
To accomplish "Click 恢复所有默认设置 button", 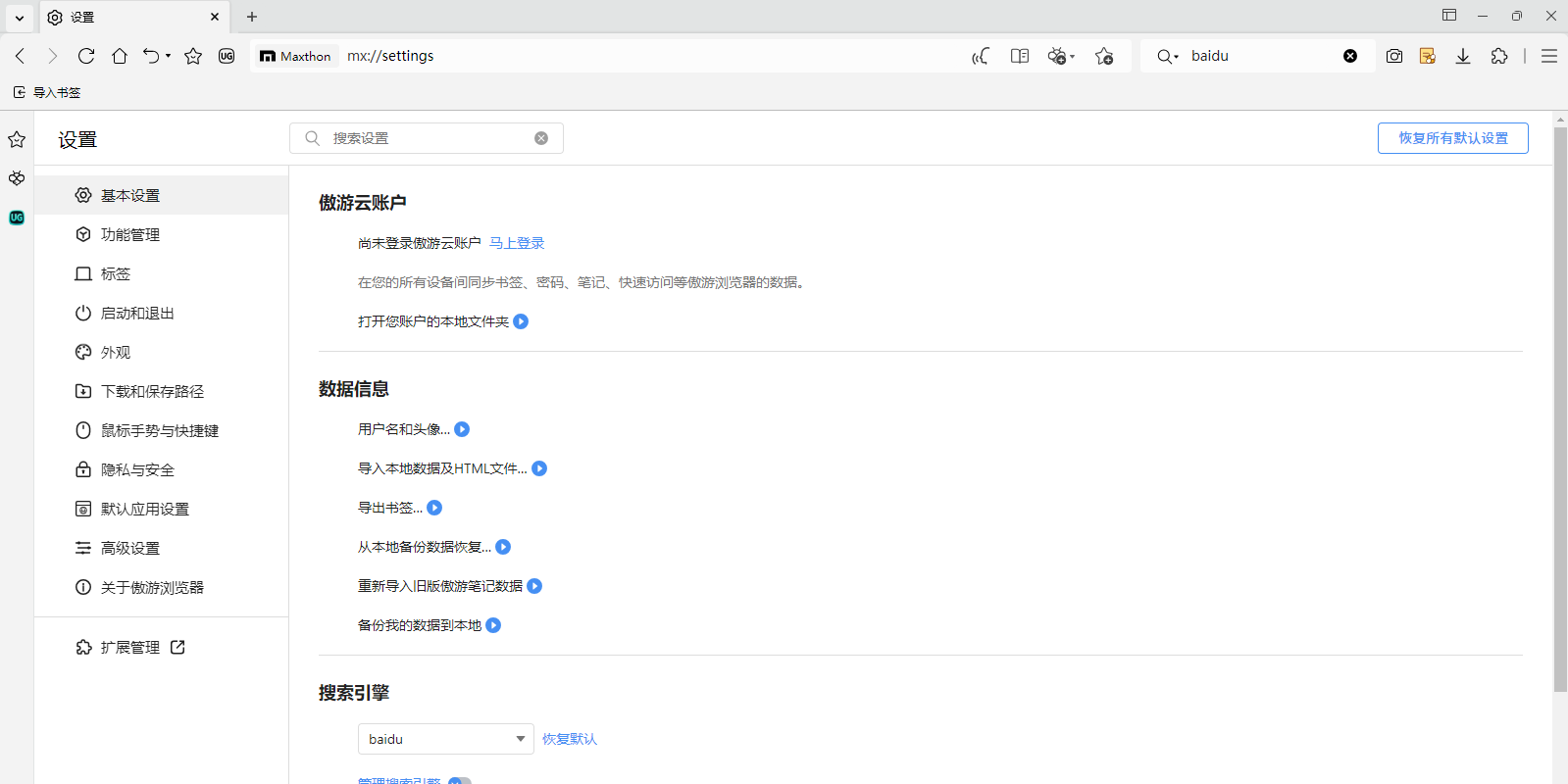I will [1452, 138].
